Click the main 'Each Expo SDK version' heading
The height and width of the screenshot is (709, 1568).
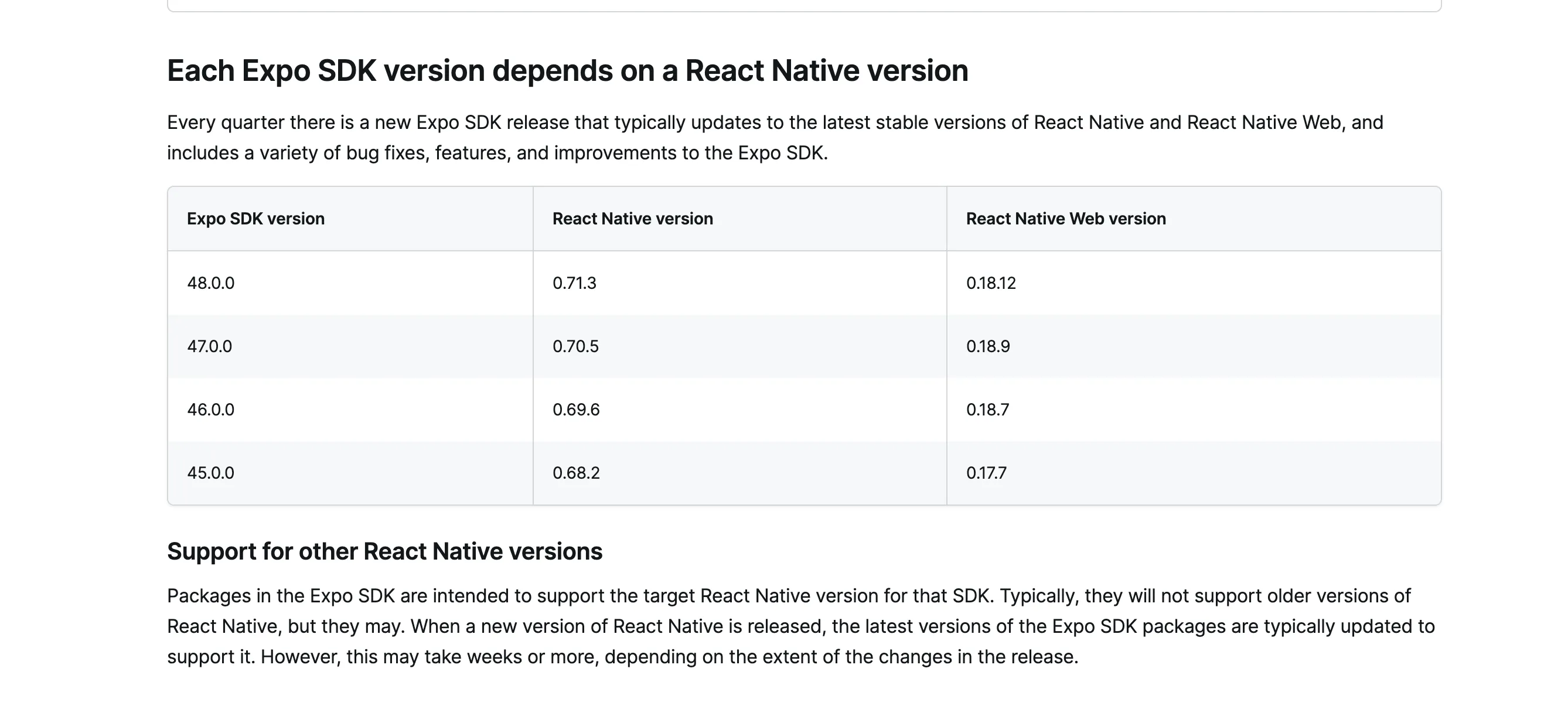(567, 70)
